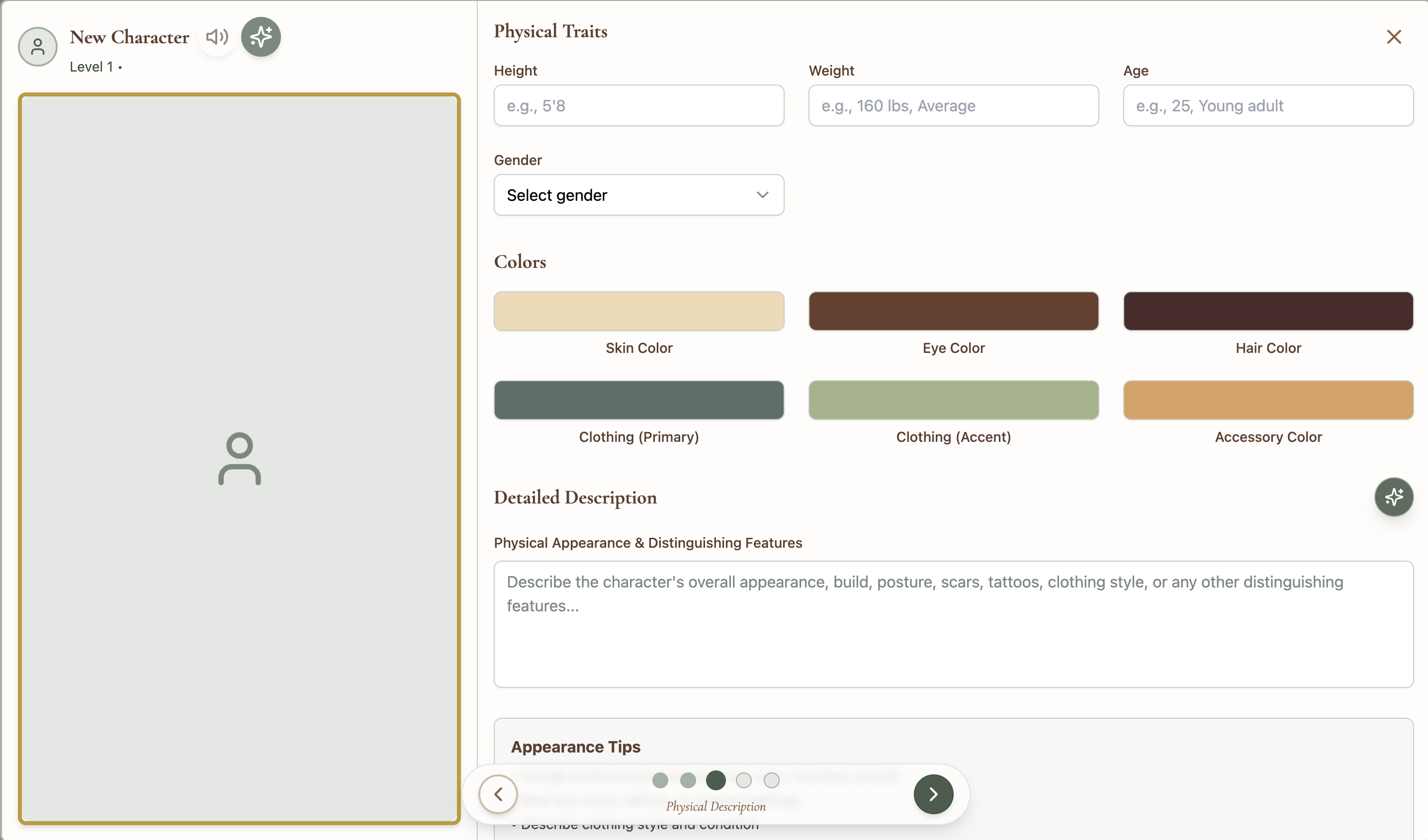
Task: Jump to second step dot indicator
Action: (x=688, y=780)
